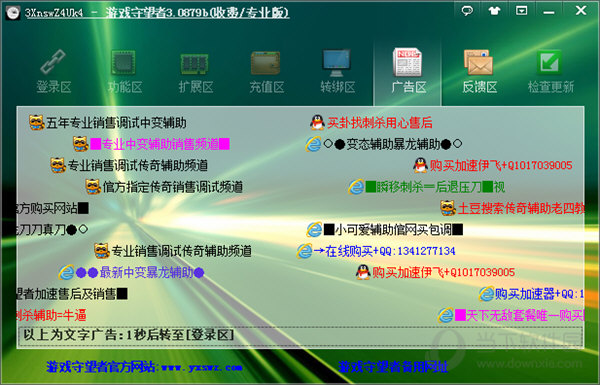Switch to the 功能区 tab label

tap(125, 87)
